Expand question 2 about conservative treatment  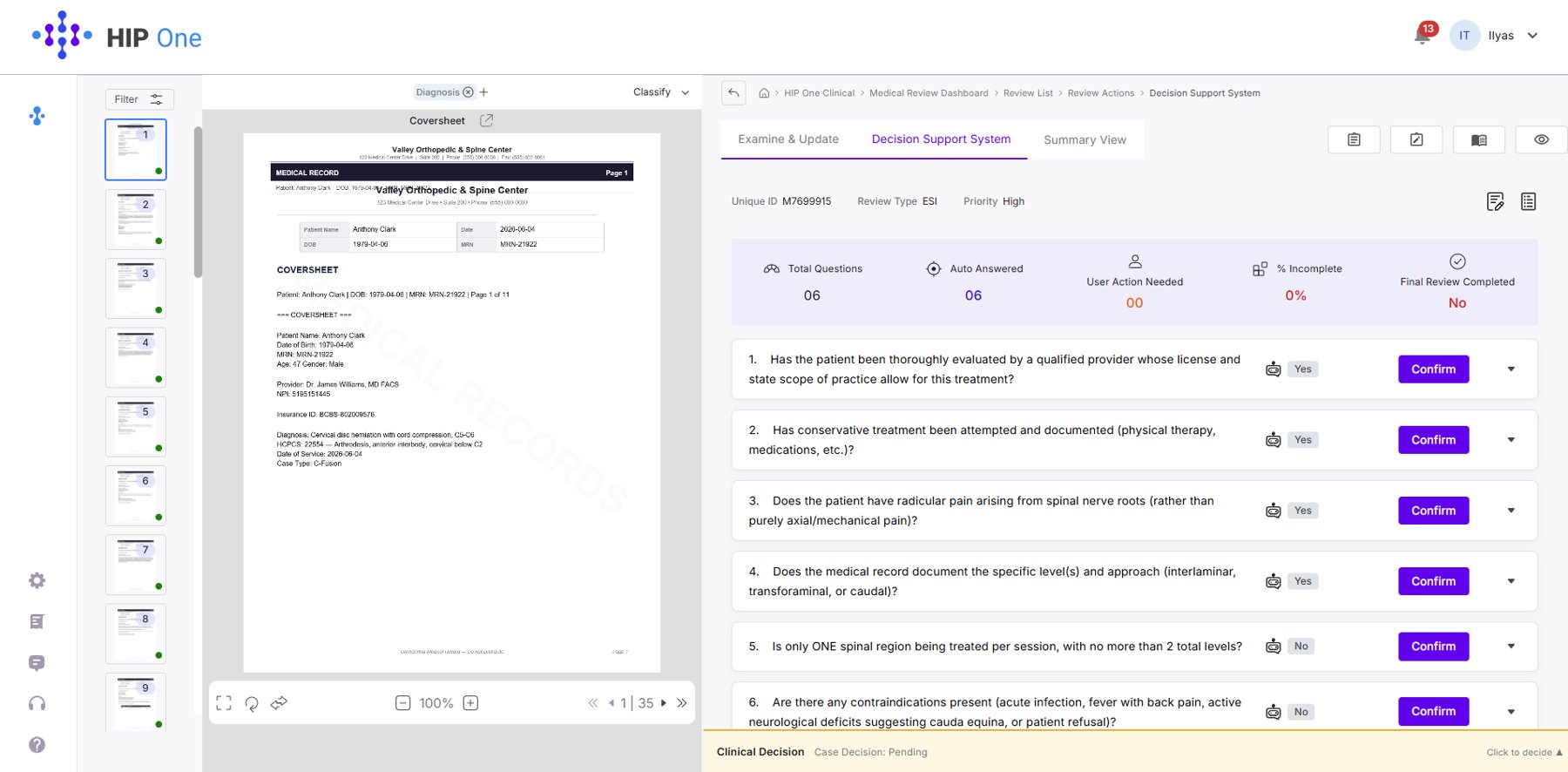click(x=1511, y=440)
